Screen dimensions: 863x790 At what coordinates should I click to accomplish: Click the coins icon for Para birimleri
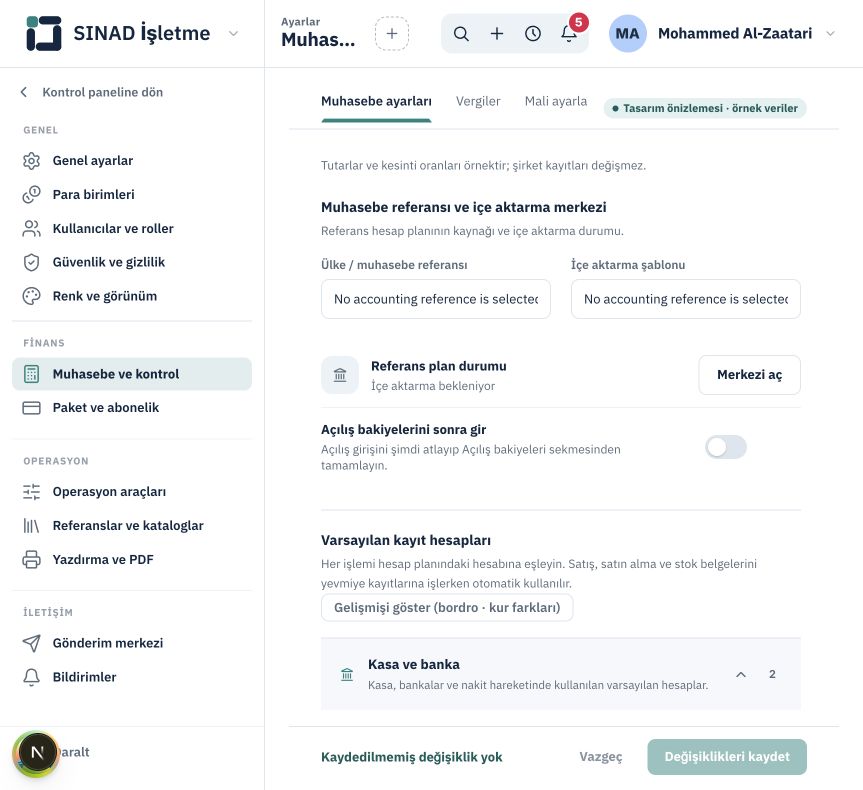tap(31, 194)
